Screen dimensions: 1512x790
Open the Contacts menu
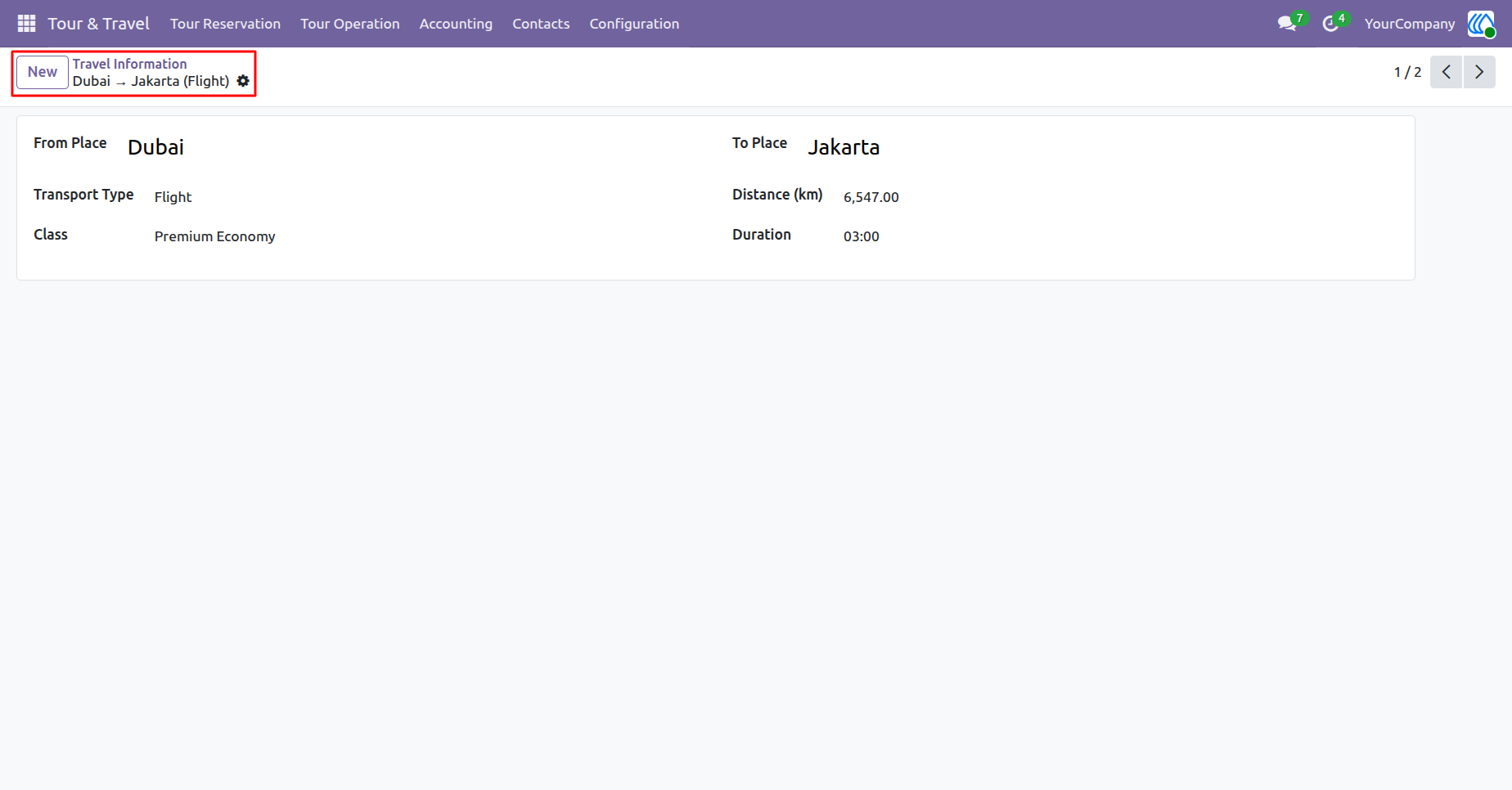tap(541, 24)
